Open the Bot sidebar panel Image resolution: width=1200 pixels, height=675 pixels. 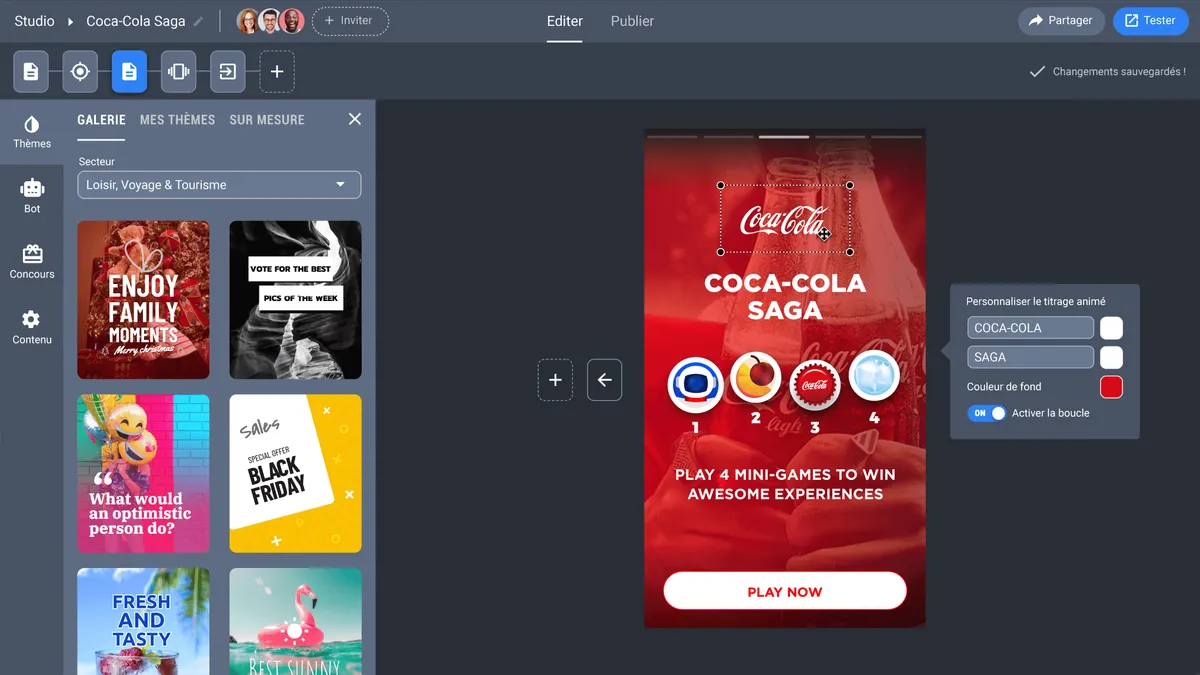[32, 196]
